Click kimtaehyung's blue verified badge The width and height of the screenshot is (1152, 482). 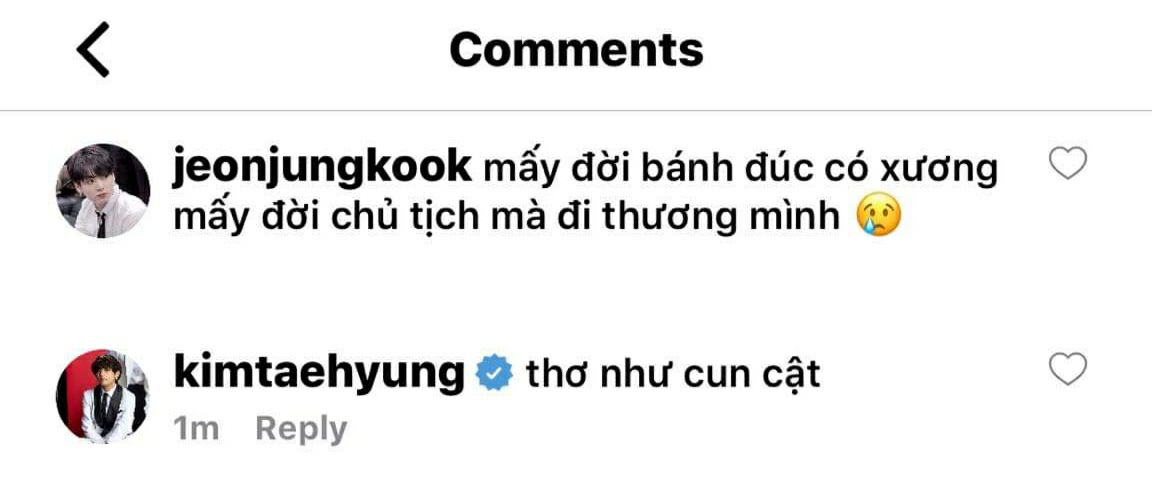pyautogui.click(x=494, y=374)
